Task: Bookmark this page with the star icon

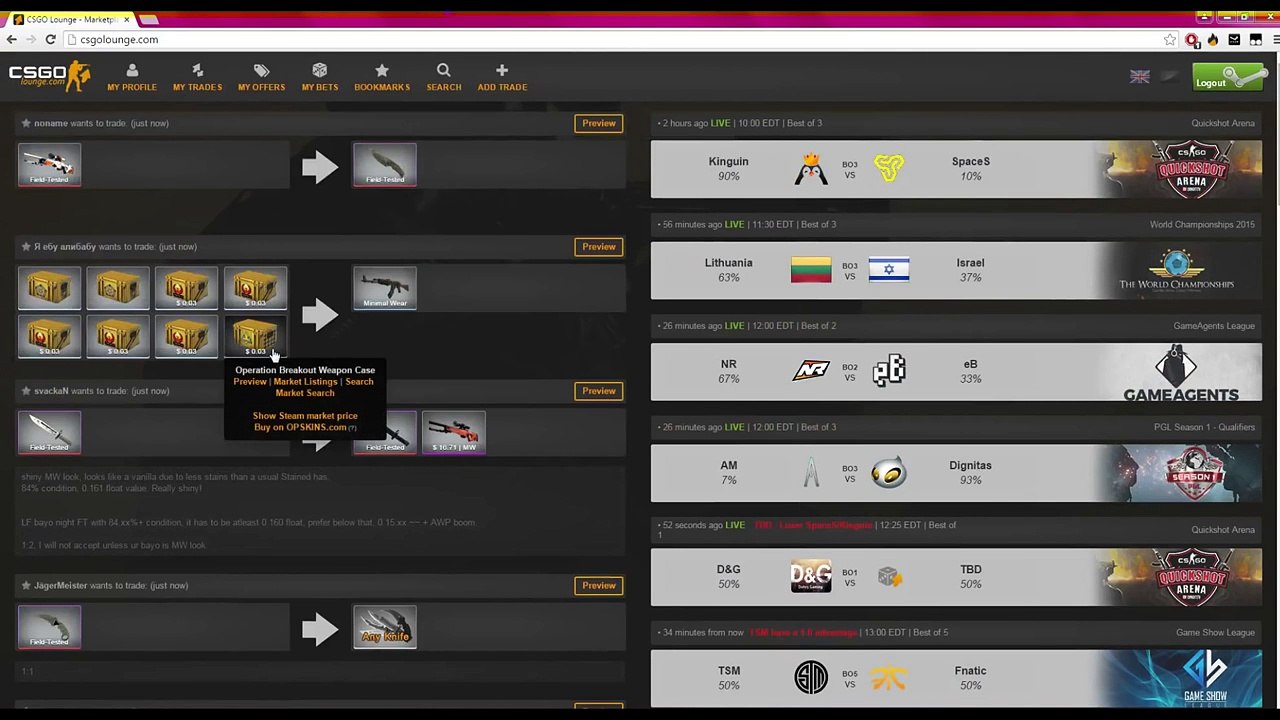Action: (x=1170, y=39)
